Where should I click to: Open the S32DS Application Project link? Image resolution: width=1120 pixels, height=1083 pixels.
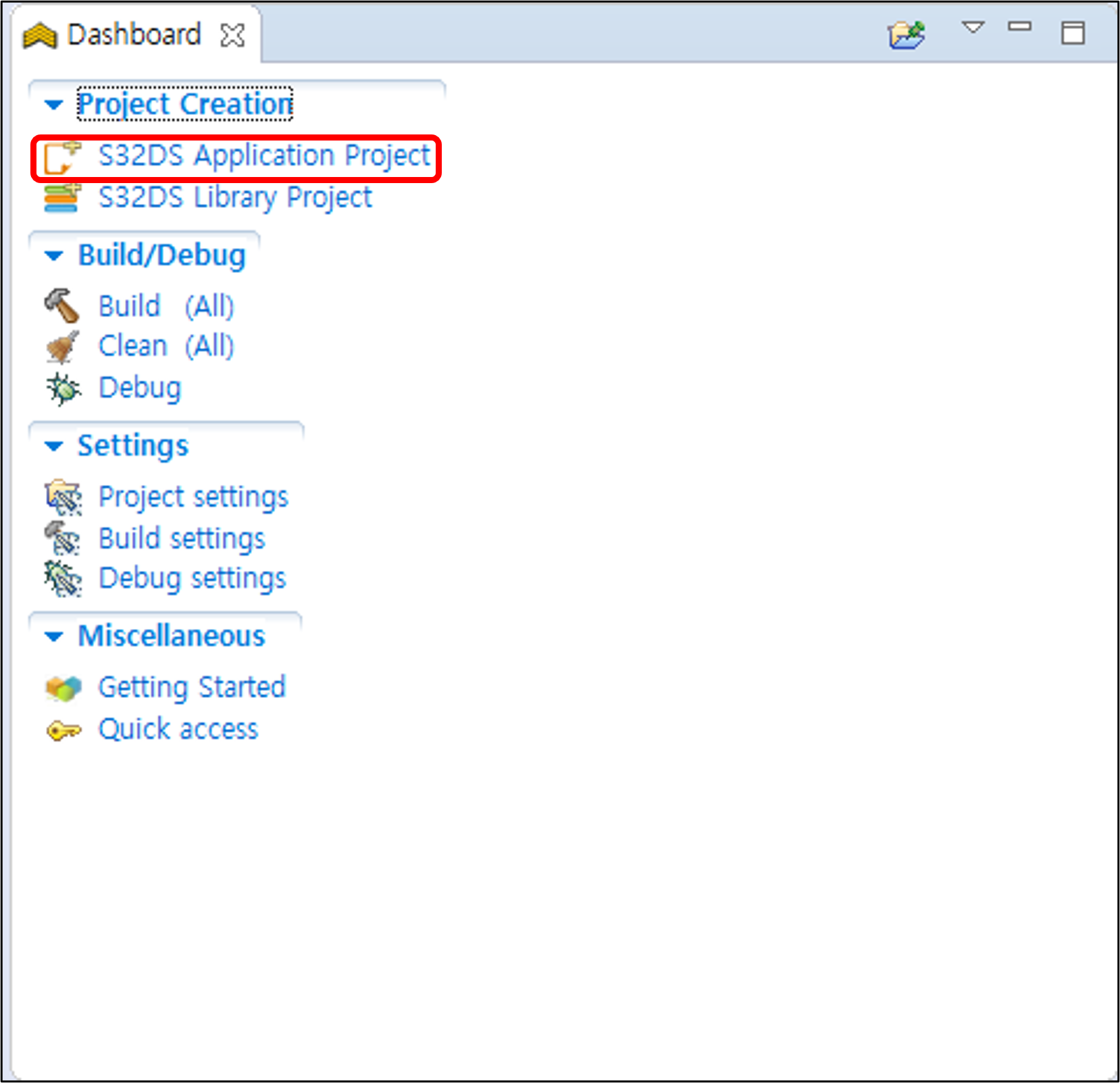click(x=264, y=156)
